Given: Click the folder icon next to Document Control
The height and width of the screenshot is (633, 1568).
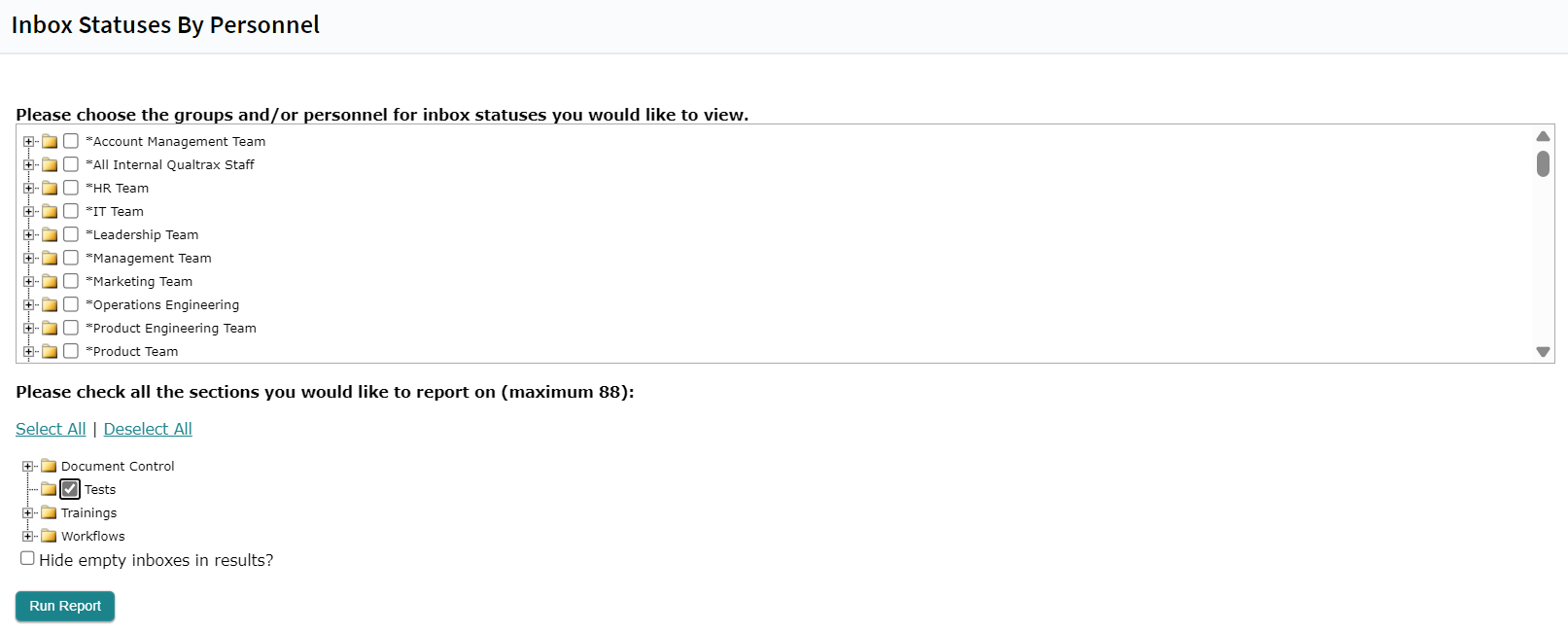Looking at the screenshot, I should click(x=49, y=467).
